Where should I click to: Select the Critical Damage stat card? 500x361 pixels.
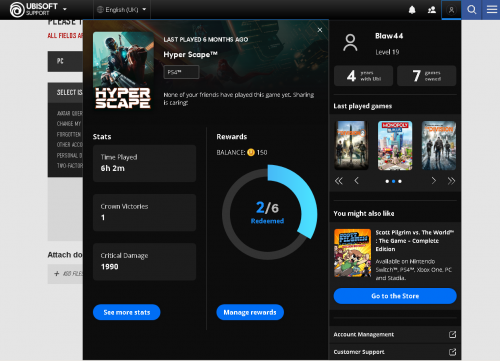click(x=144, y=262)
